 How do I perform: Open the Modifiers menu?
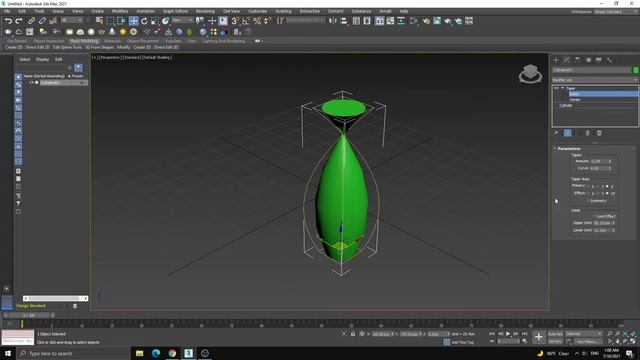(x=120, y=11)
